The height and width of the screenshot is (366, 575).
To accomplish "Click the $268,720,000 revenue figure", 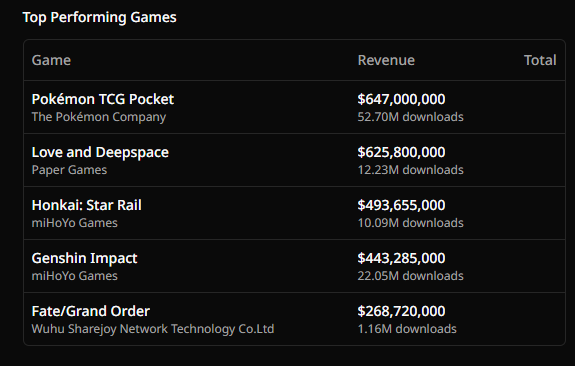I will (x=401, y=311).
